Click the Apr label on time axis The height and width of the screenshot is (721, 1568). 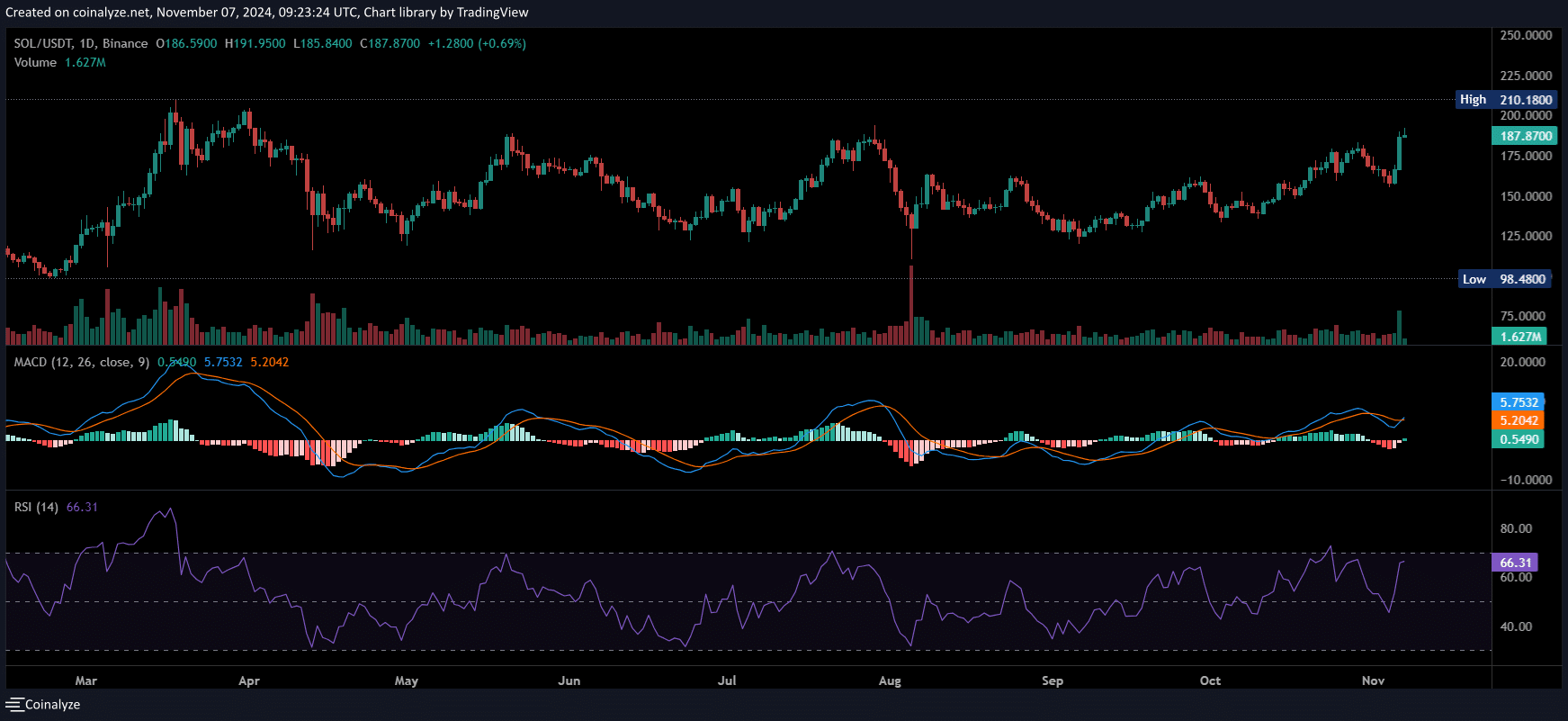249,680
